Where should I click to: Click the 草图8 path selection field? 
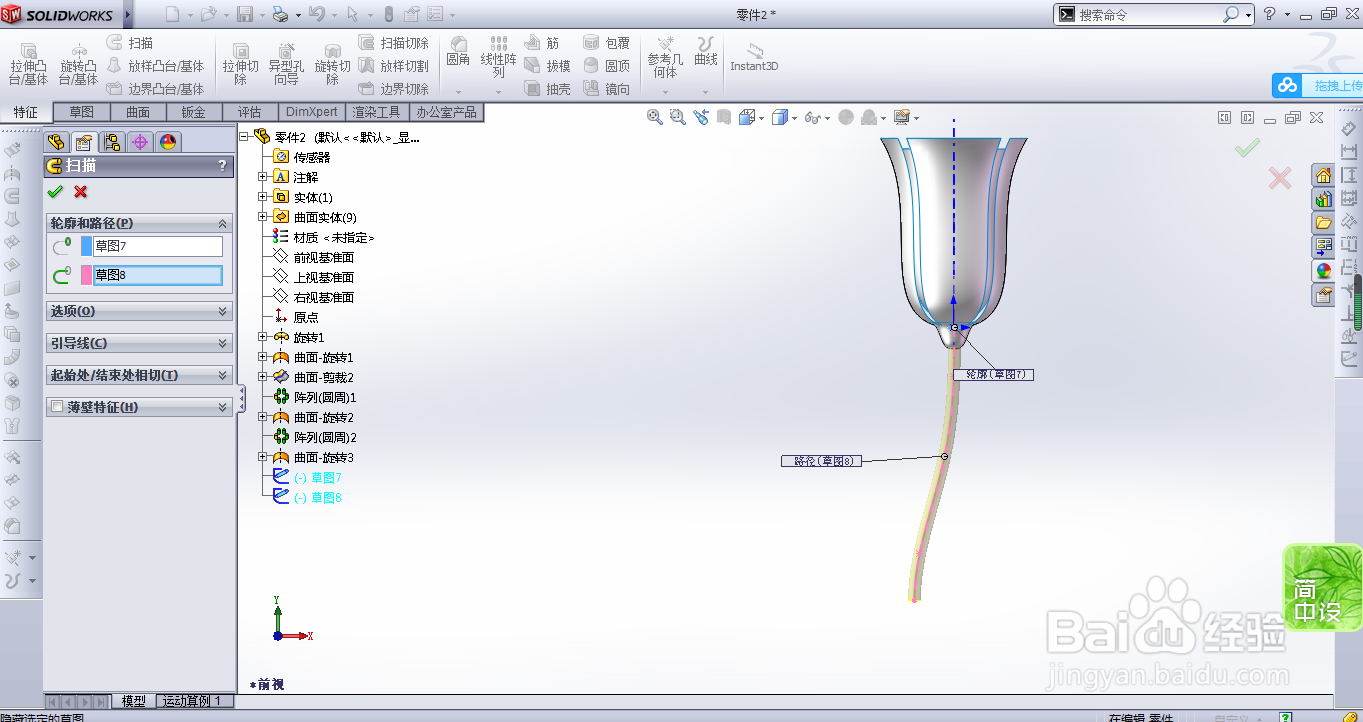point(158,275)
